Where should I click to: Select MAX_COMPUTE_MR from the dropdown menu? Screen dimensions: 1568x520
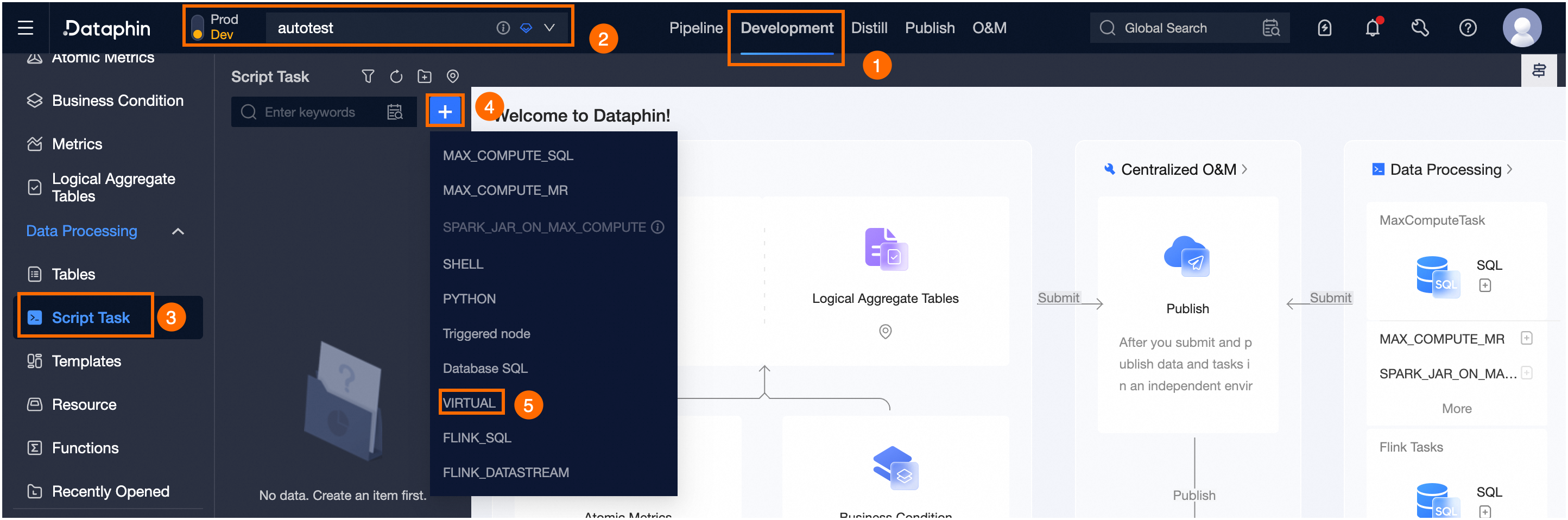tap(504, 191)
